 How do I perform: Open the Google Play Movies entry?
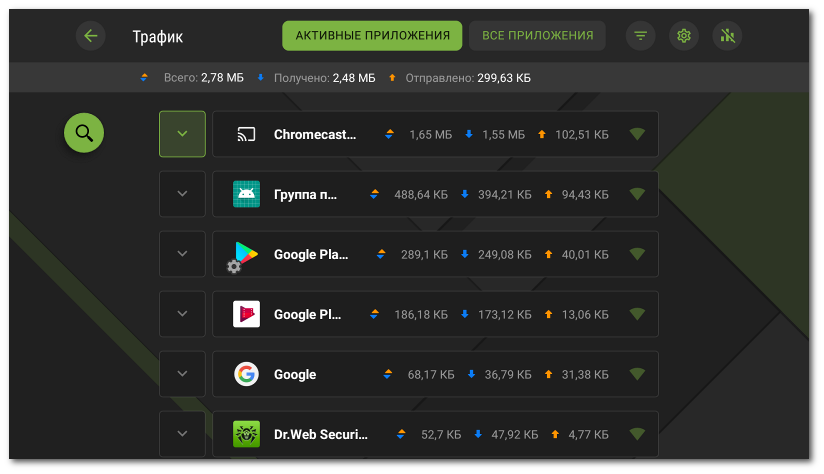click(x=435, y=314)
